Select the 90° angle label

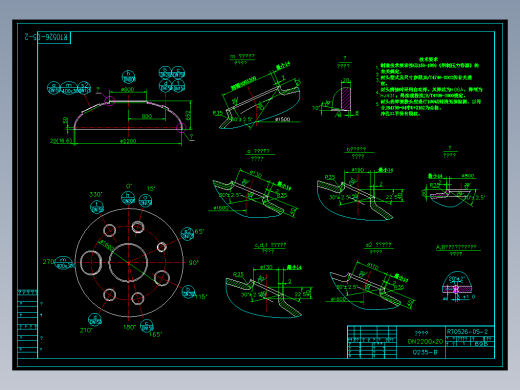[x=194, y=263]
